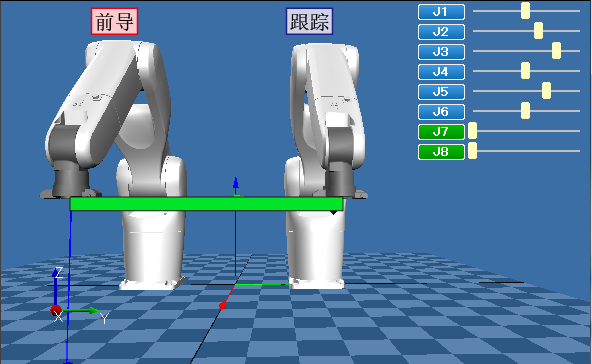Click the J1 slider handle

tap(525, 11)
